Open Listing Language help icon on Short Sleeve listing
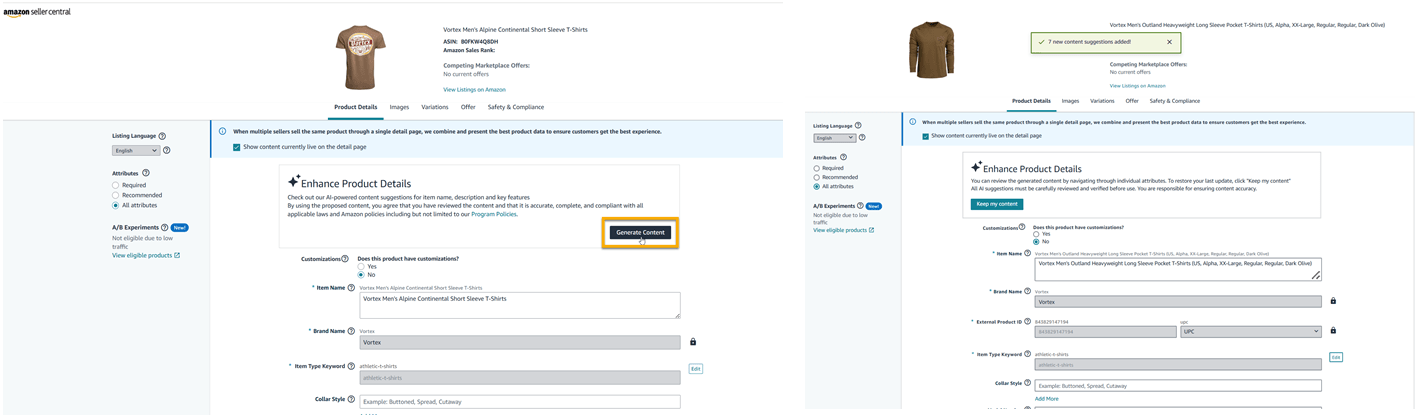This screenshot has width=1415, height=415. pos(162,136)
